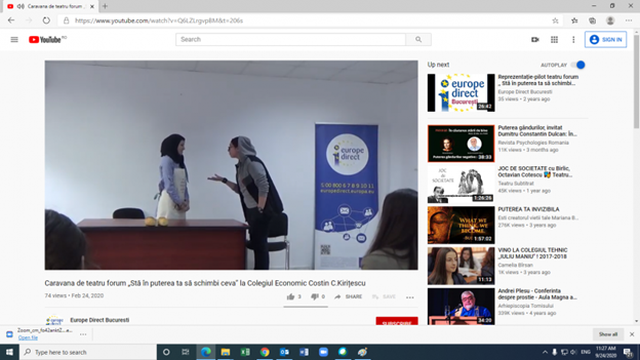Image resolution: width=640 pixels, height=360 pixels.
Task: Click the search magnifier button
Action: (x=418, y=40)
